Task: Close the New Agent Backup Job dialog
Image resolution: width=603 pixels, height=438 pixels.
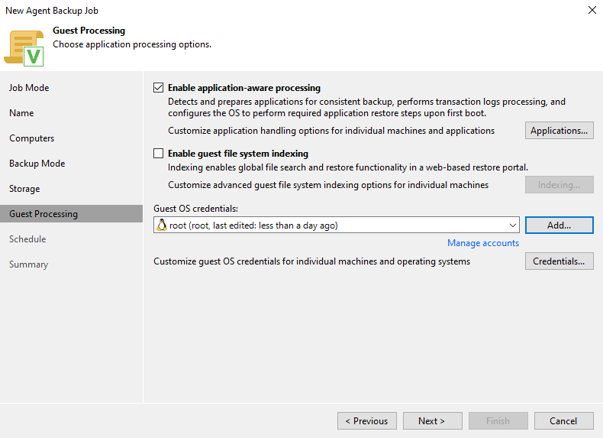Action: click(x=592, y=10)
